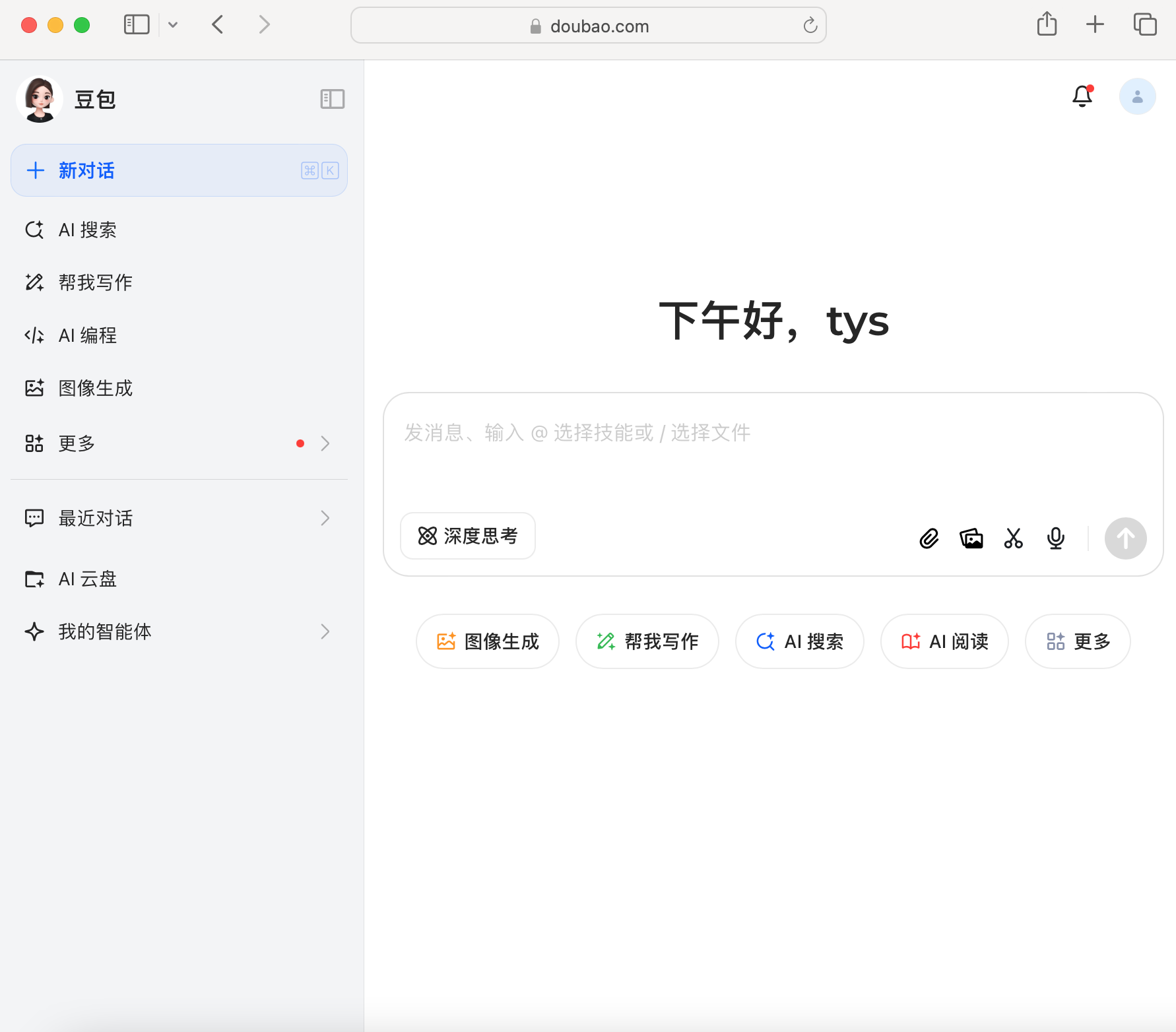Click the AI 编程 code icon
1176x1032 pixels.
pyautogui.click(x=34, y=335)
